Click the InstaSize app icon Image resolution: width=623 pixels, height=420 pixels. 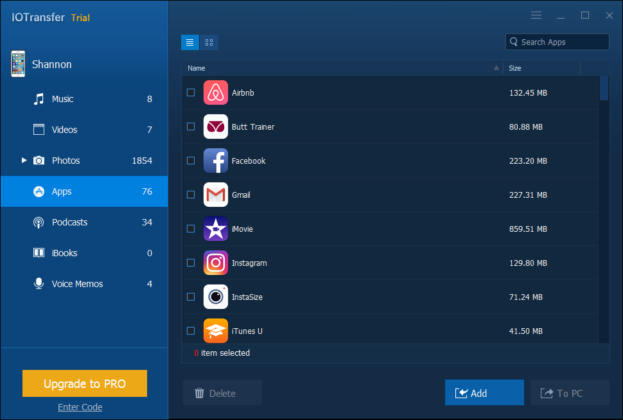[x=216, y=297]
